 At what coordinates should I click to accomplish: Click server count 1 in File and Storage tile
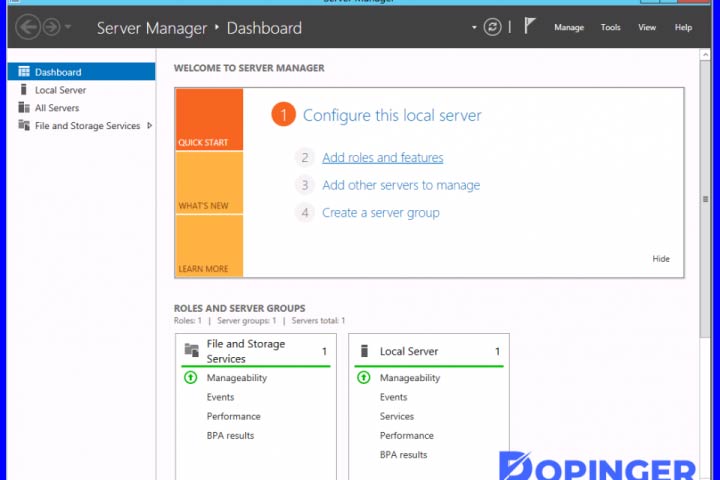[x=324, y=351]
